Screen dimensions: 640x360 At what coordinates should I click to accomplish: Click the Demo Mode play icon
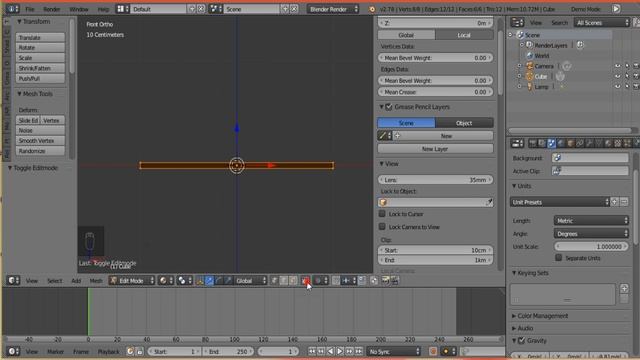[616, 9]
